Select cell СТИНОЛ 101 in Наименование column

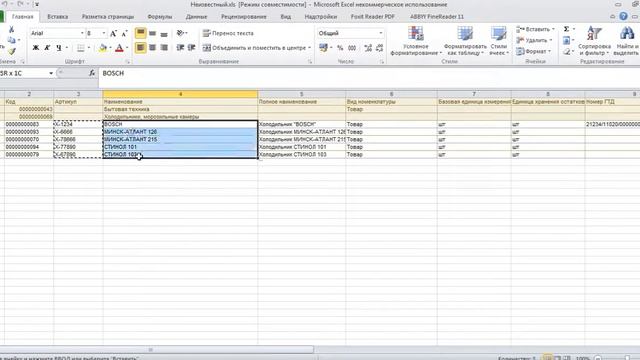point(180,147)
